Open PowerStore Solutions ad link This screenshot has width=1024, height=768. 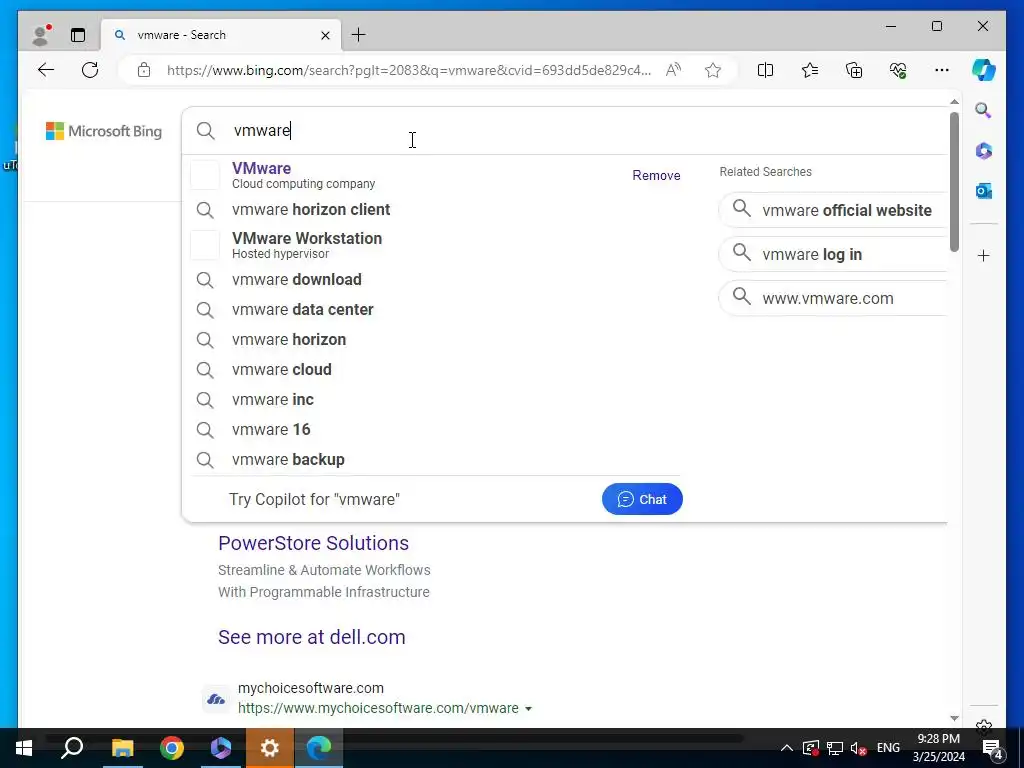pos(313,543)
